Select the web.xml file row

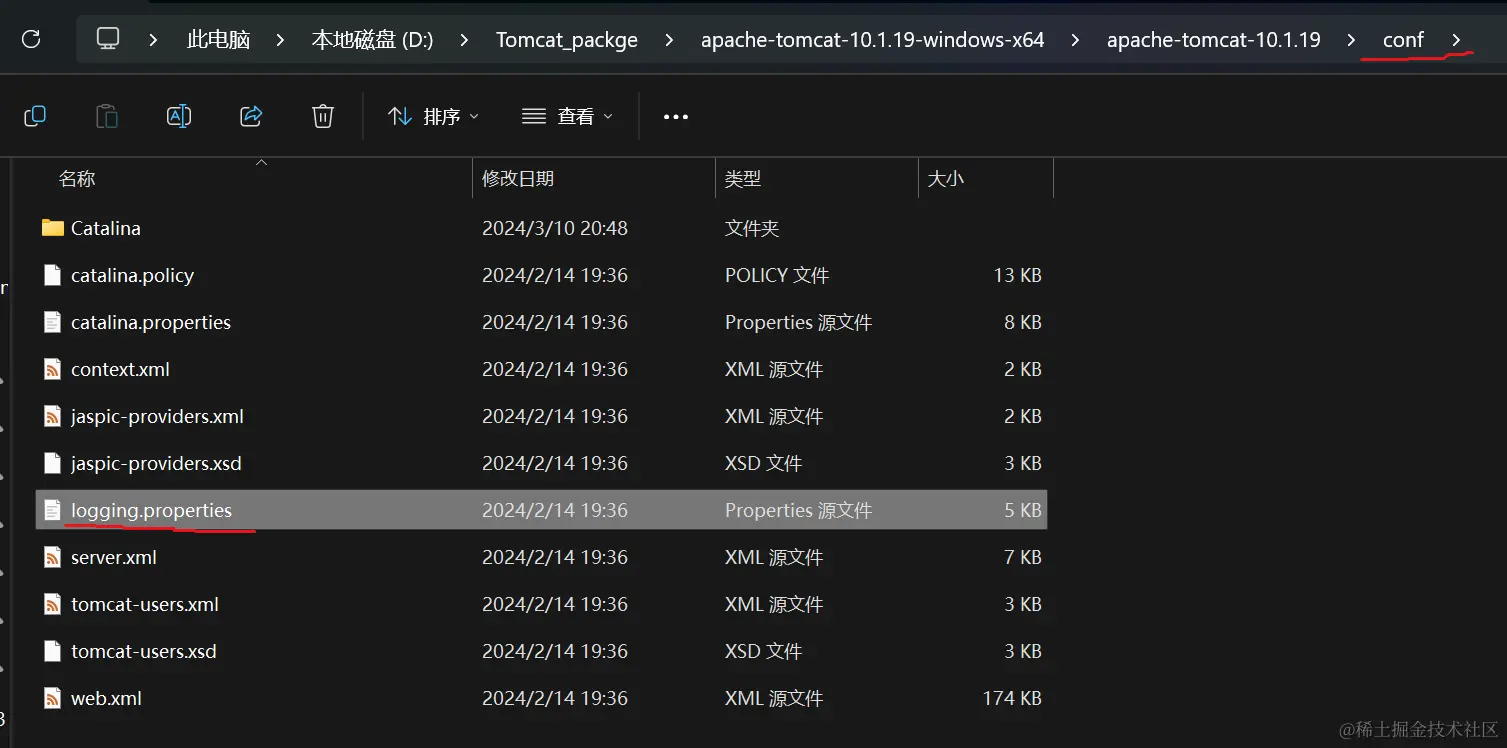[105, 698]
